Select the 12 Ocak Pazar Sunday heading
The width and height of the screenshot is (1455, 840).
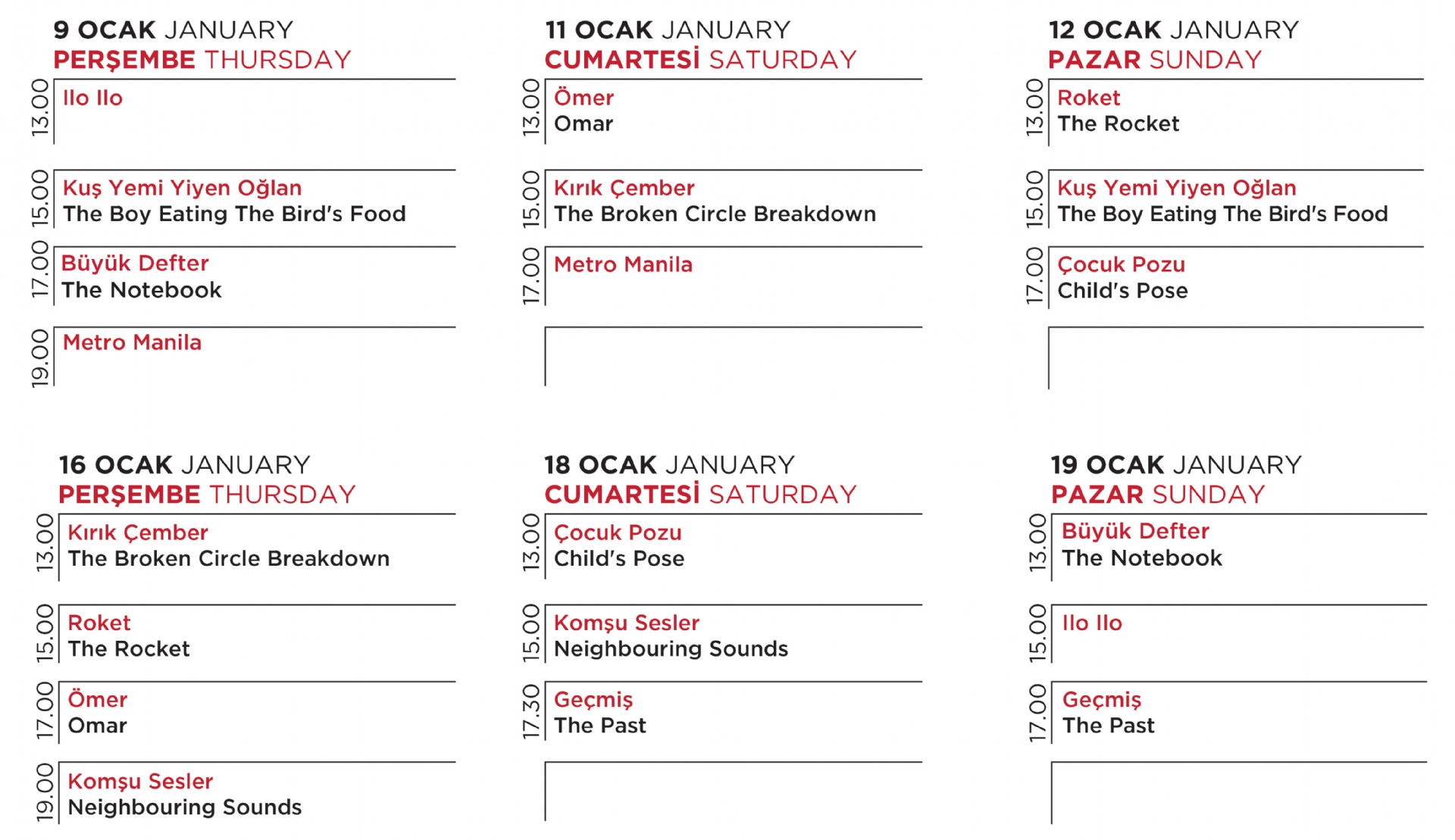click(1173, 45)
